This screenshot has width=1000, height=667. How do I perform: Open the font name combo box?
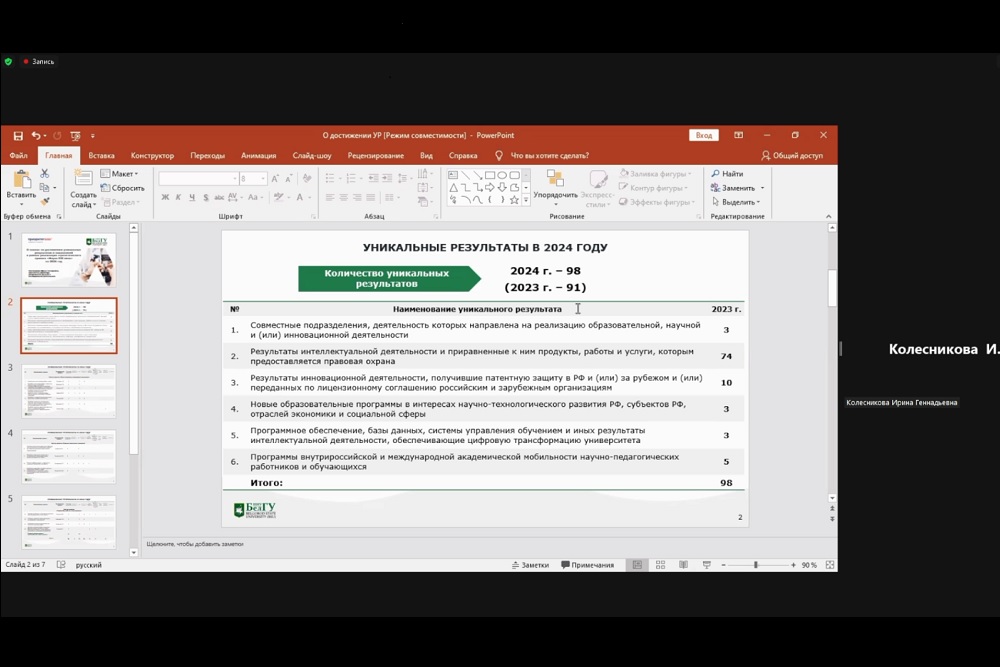198,179
